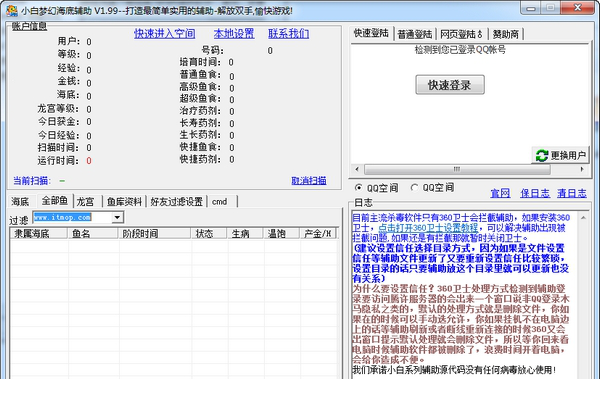Click the 生病 column header
The height and width of the screenshot is (394, 600).
point(245,233)
